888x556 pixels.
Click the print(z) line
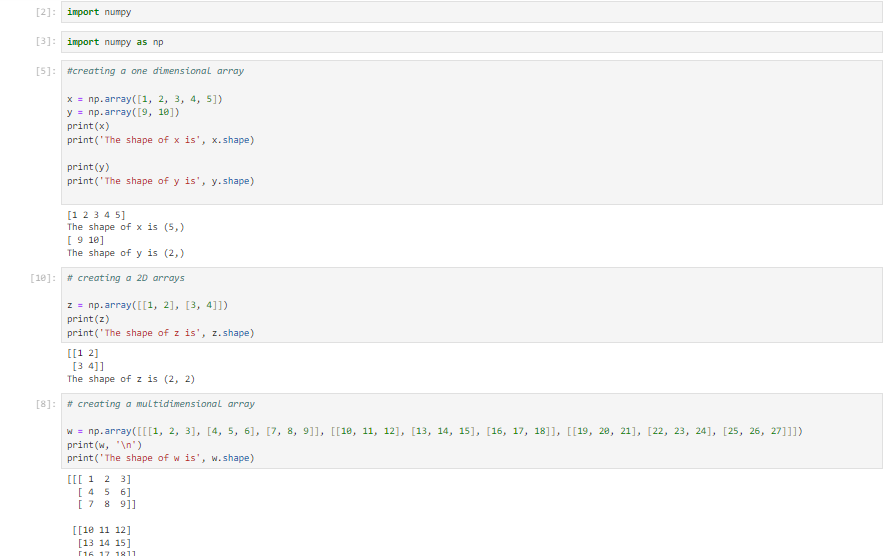tap(88, 319)
